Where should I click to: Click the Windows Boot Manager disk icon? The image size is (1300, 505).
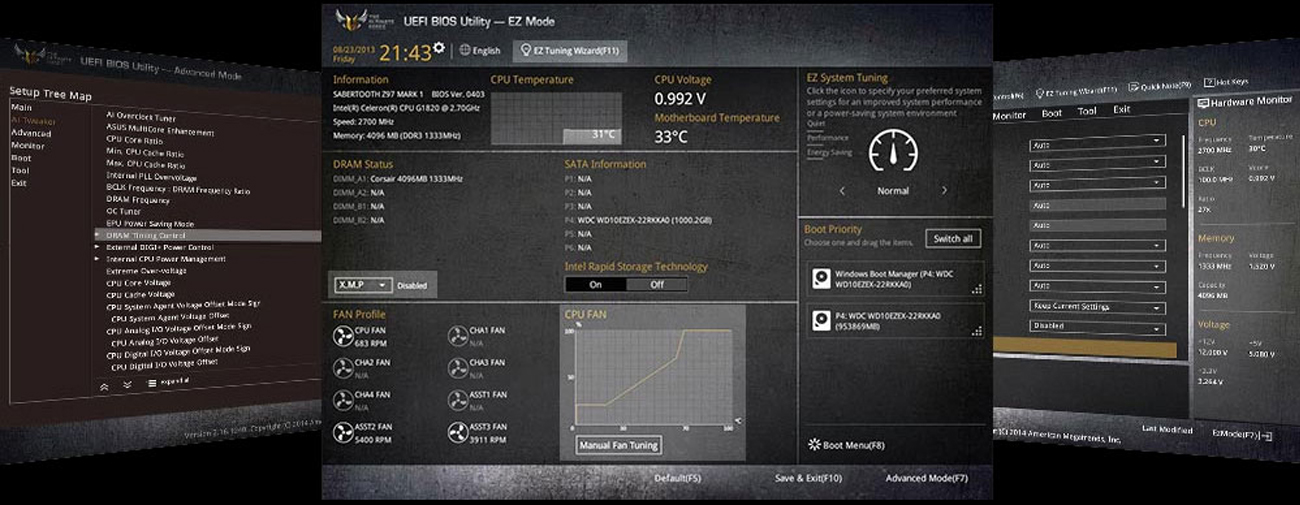[x=821, y=277]
